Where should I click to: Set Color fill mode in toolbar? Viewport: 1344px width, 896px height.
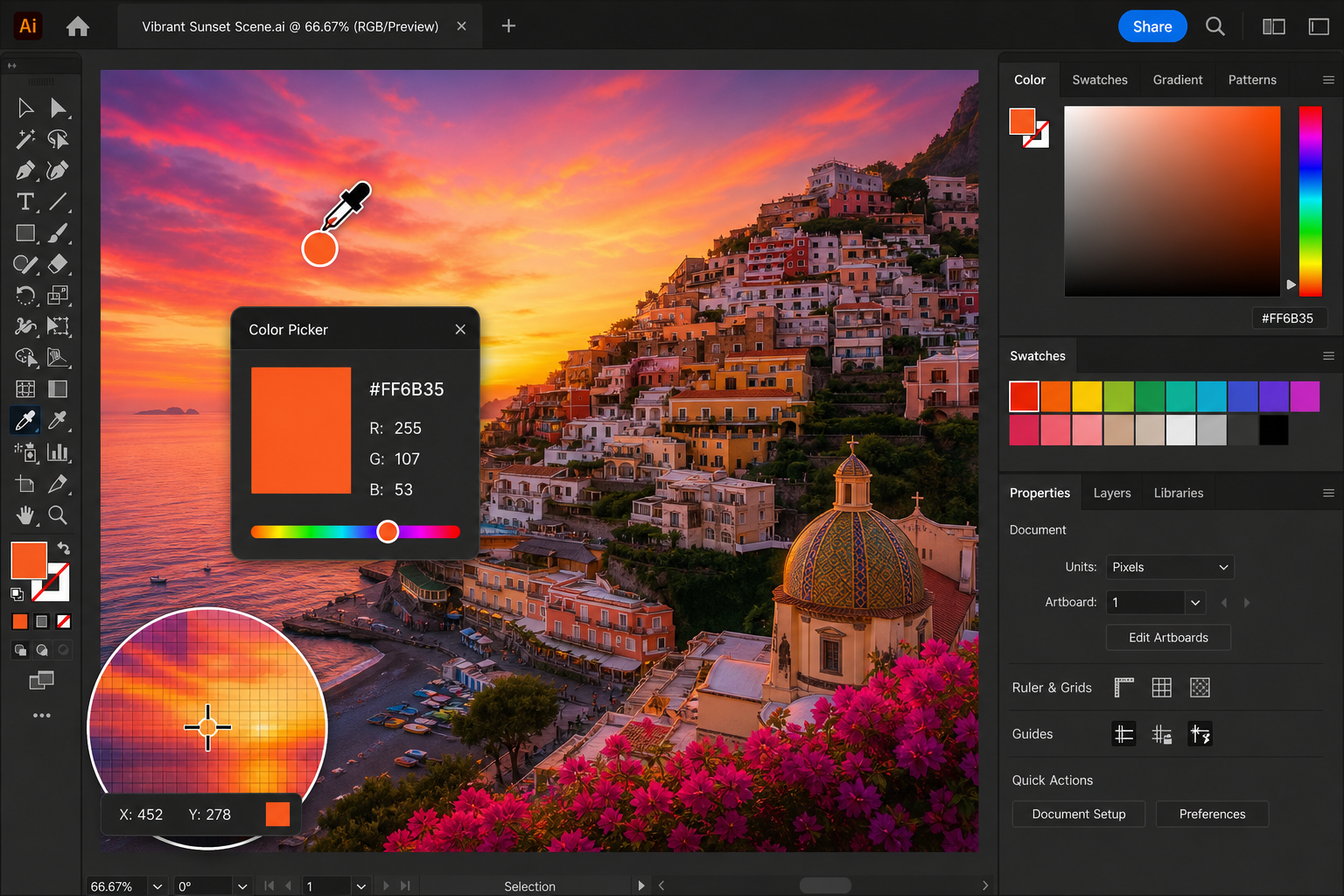click(20, 622)
